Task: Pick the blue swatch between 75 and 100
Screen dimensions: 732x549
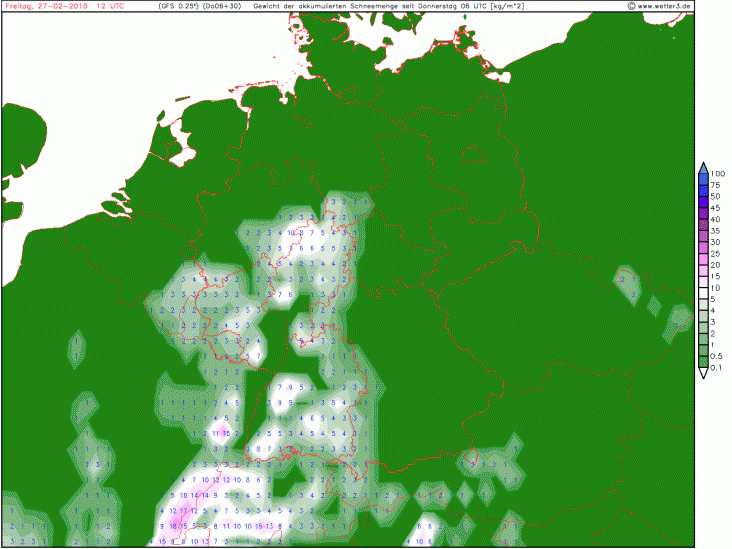Action: [703, 180]
